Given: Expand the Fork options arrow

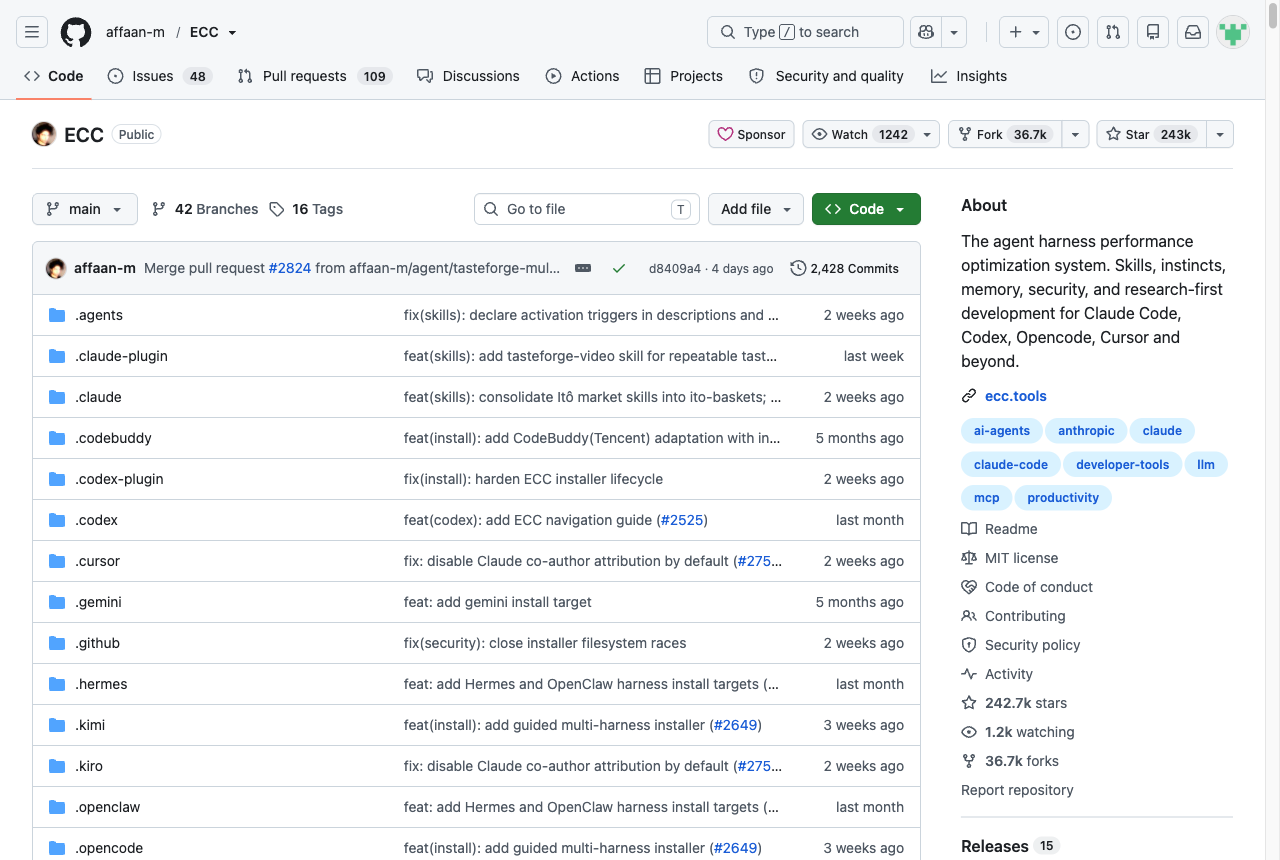Looking at the screenshot, I should coord(1075,134).
